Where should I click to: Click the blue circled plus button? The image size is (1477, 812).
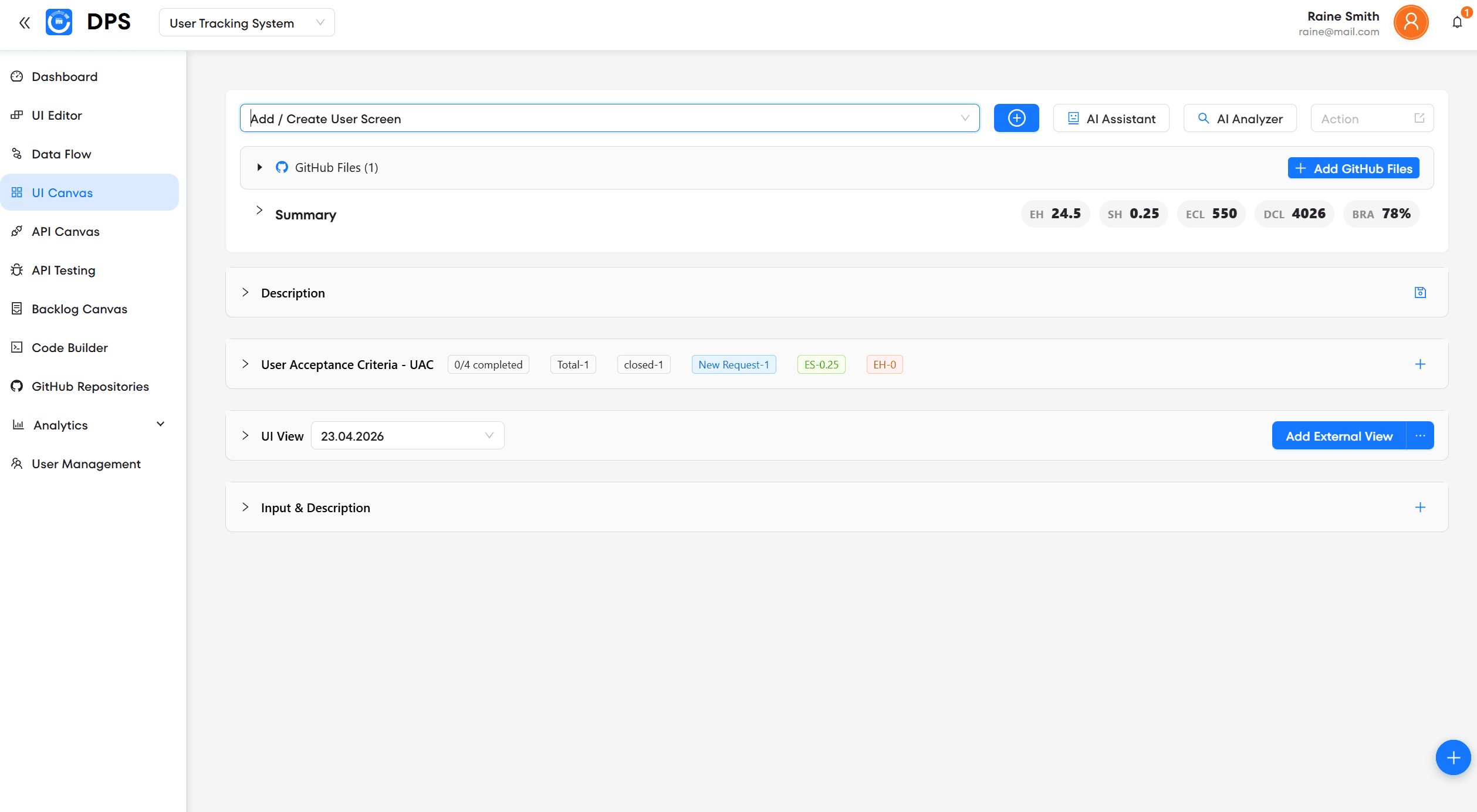(1016, 119)
